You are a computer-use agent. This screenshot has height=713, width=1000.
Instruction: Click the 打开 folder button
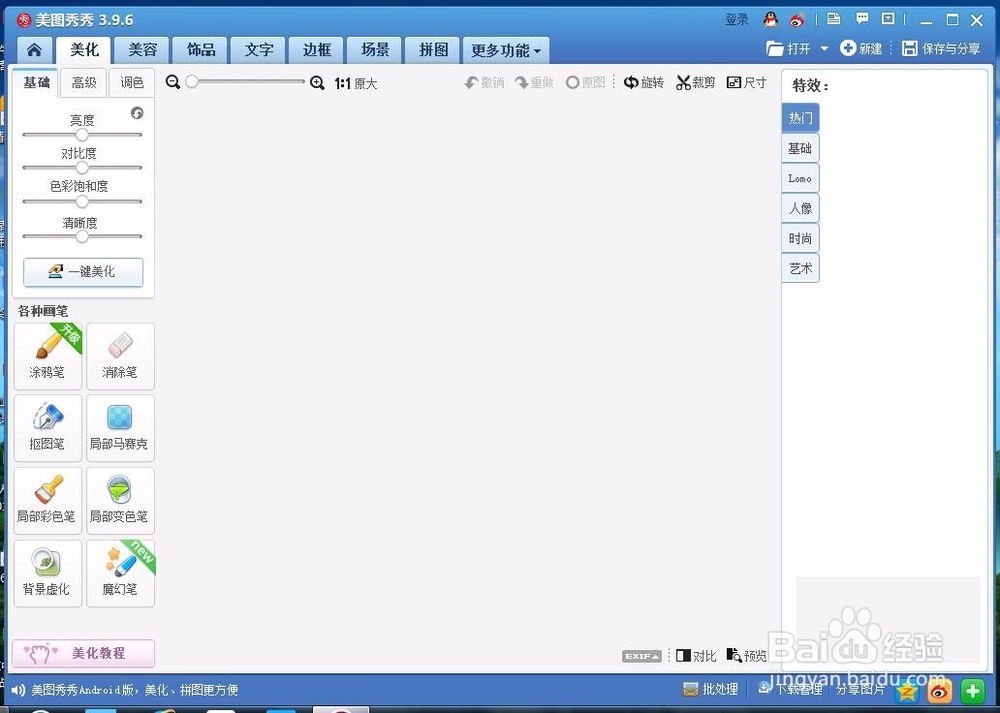click(x=788, y=48)
